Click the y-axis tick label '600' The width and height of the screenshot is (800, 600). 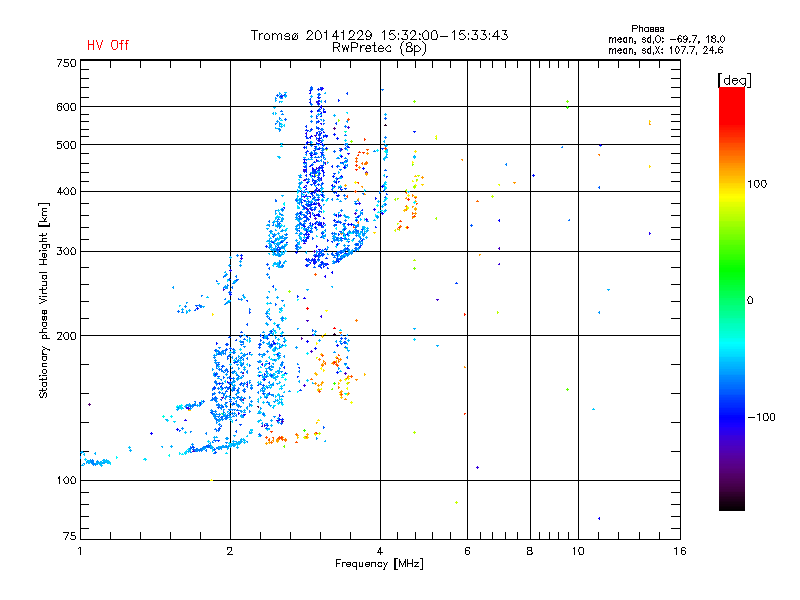coord(66,107)
